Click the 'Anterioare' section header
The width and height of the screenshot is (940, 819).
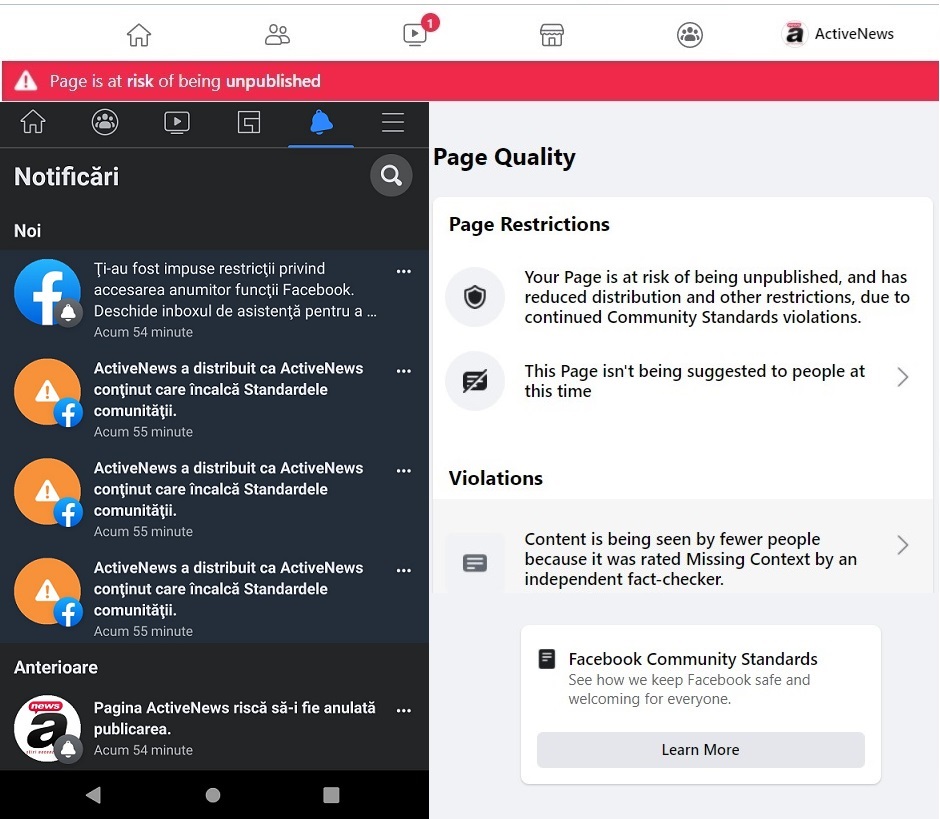(x=56, y=667)
